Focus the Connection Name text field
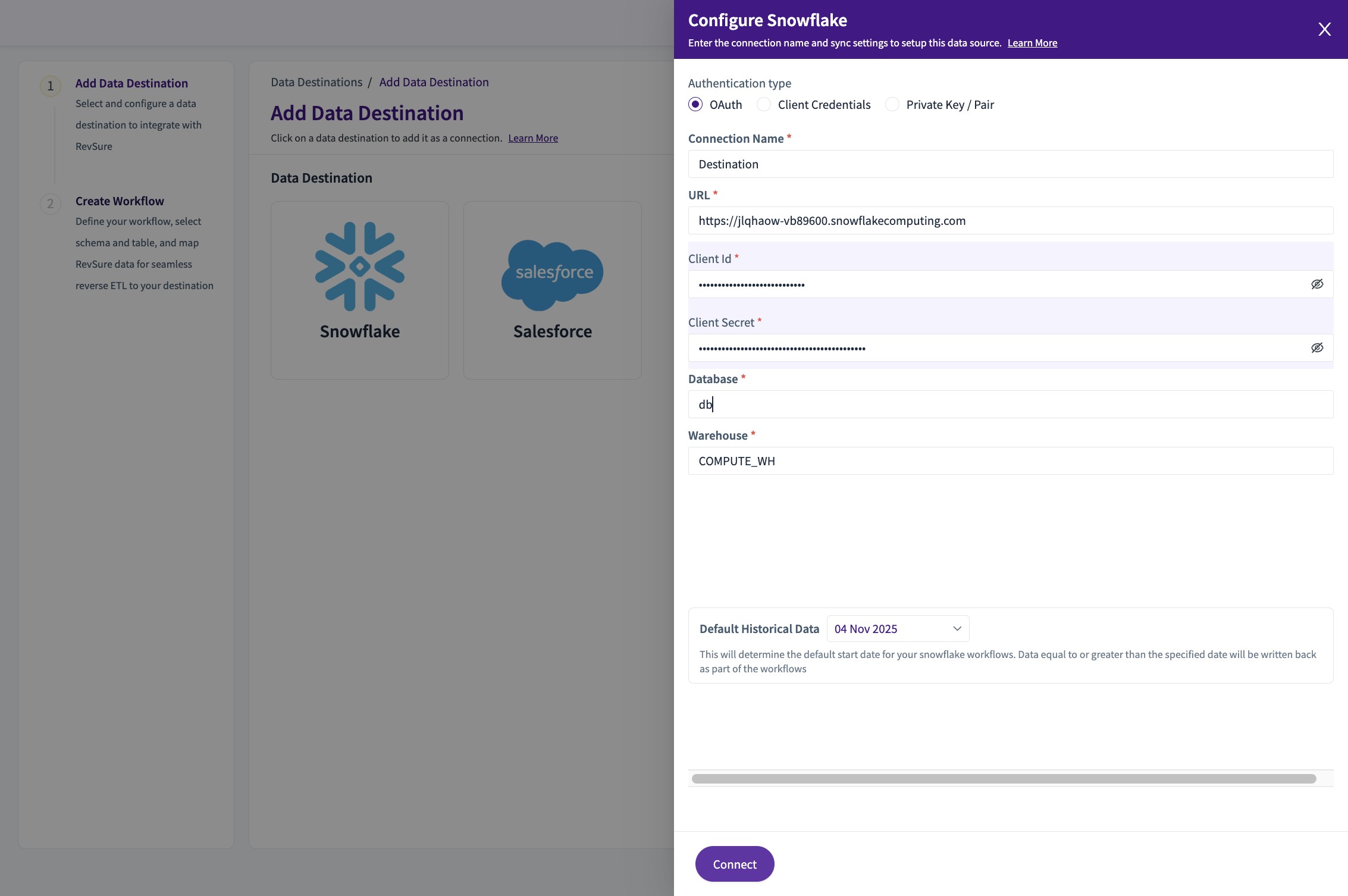Screen dimensions: 1348x896 [x=1010, y=164]
